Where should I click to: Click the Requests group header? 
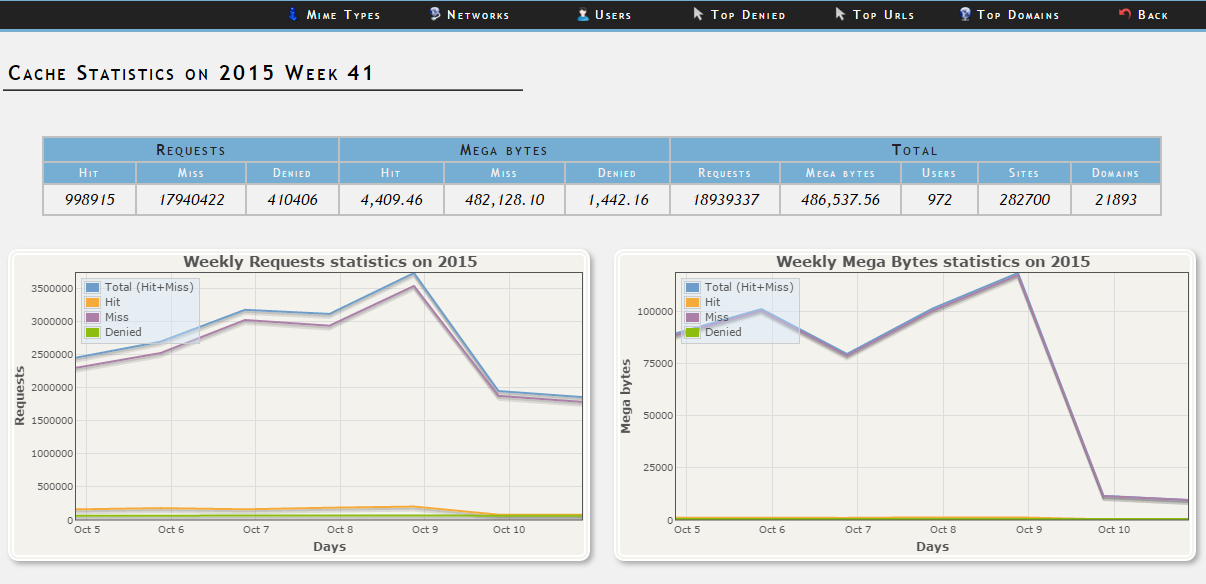tap(191, 150)
